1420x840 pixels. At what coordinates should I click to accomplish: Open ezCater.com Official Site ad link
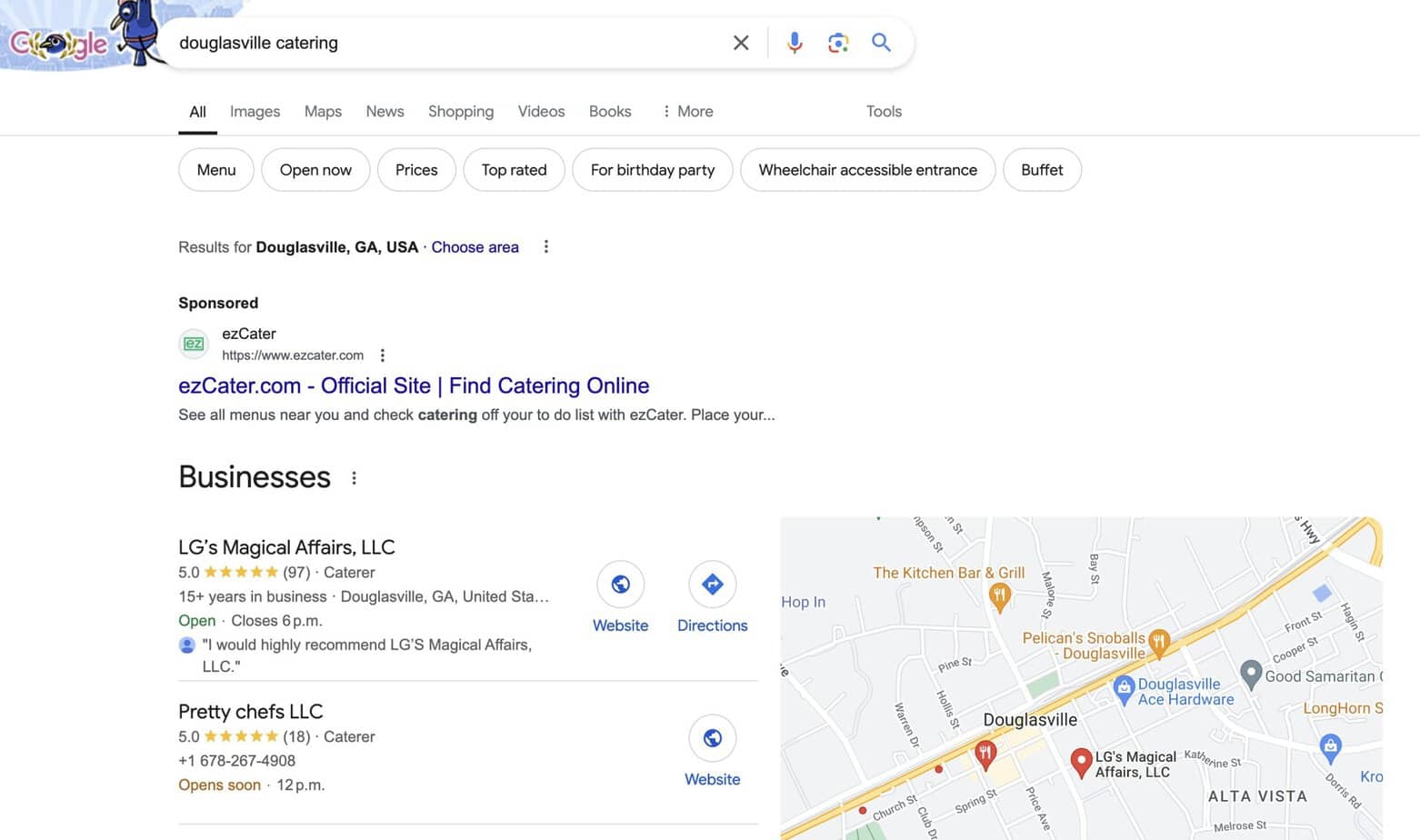pyautogui.click(x=414, y=385)
